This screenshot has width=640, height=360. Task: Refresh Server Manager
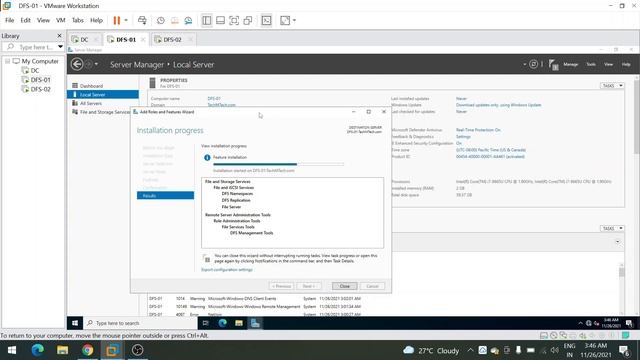[533, 64]
